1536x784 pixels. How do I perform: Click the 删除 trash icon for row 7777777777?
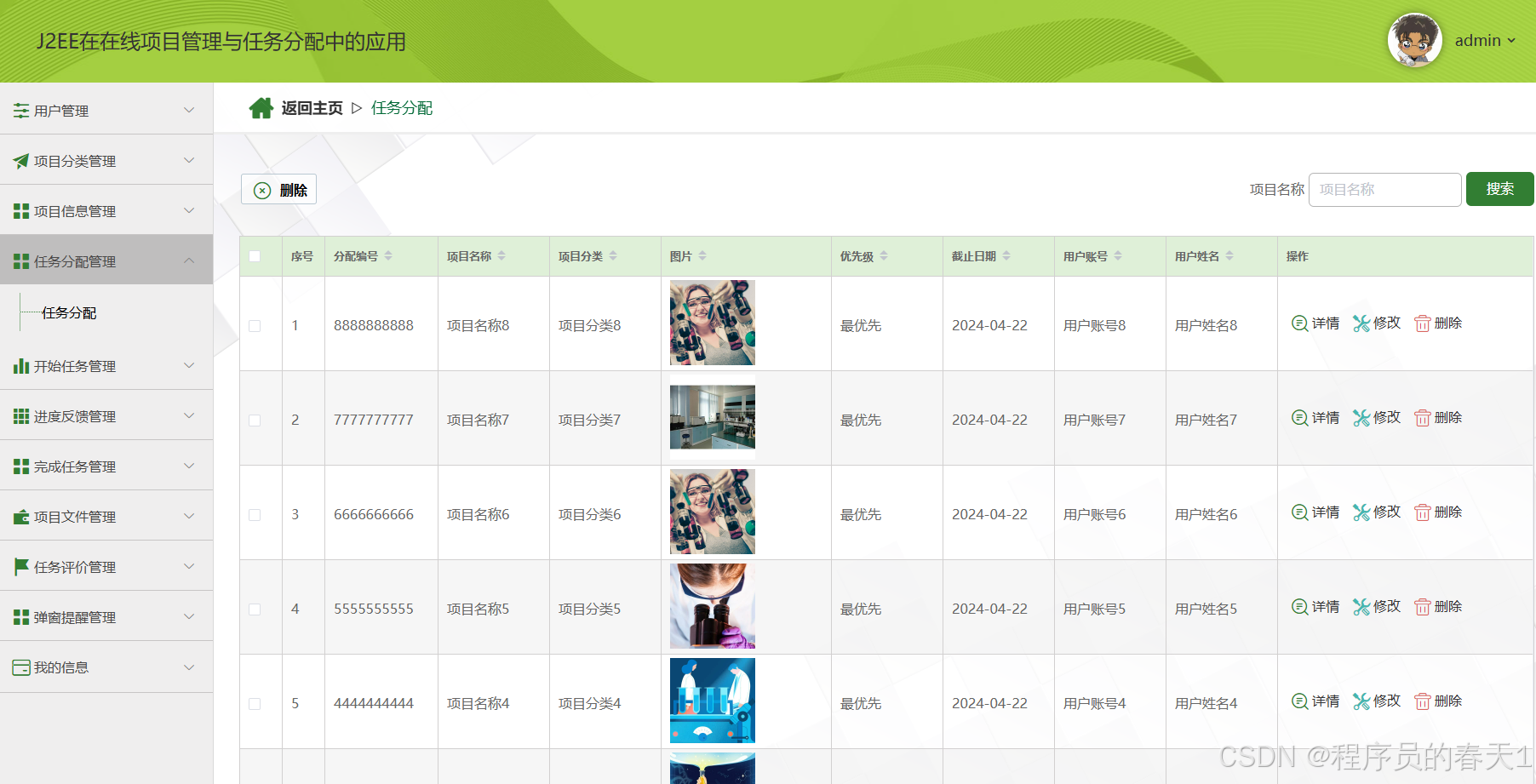[x=1422, y=418]
